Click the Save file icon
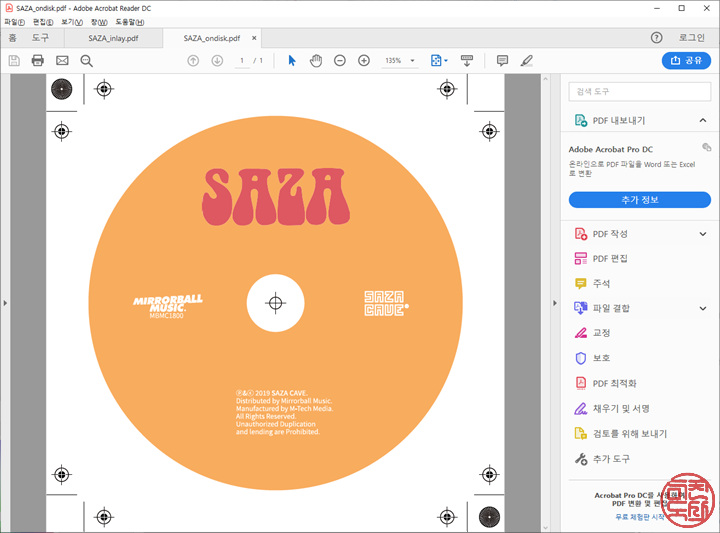 (14, 61)
